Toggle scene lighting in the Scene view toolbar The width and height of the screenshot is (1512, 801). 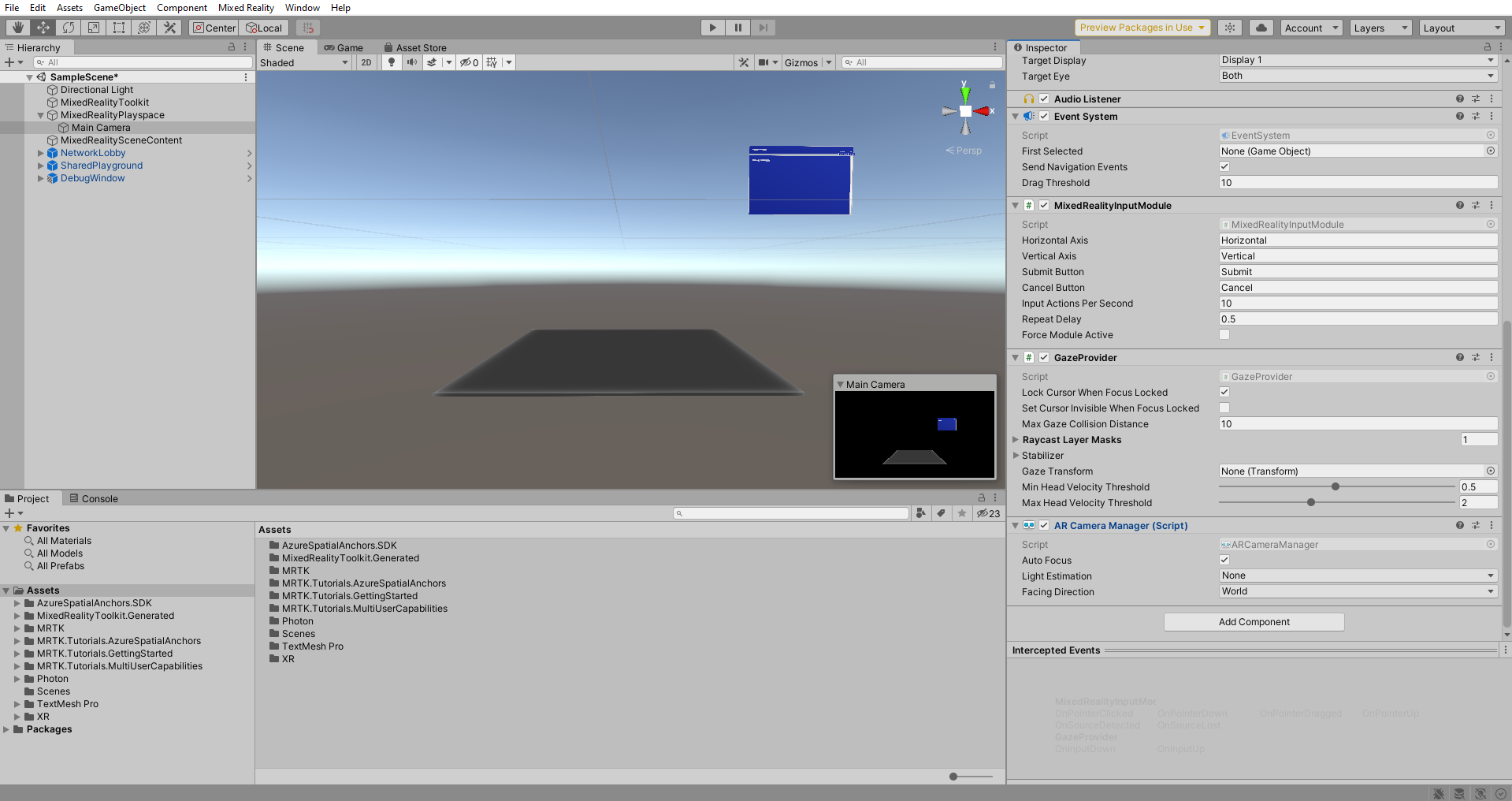click(392, 62)
